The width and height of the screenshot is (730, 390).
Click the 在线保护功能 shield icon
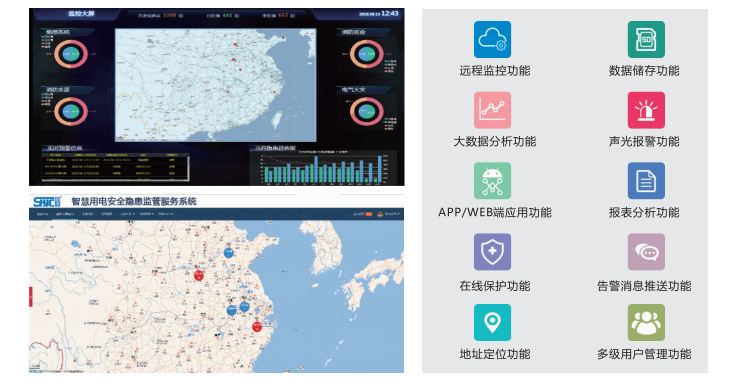click(x=492, y=252)
